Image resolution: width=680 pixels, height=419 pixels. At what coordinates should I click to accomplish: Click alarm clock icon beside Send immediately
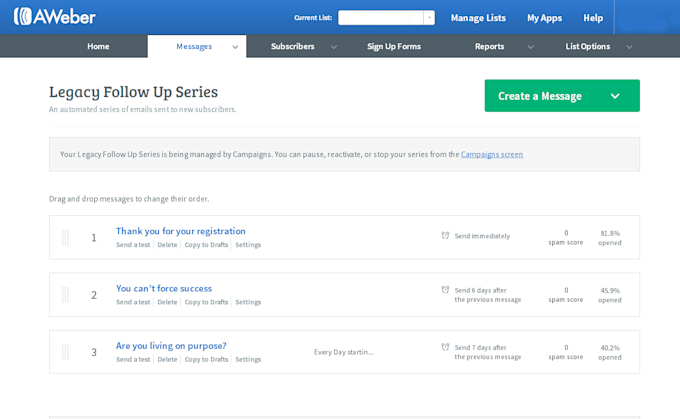(446, 236)
